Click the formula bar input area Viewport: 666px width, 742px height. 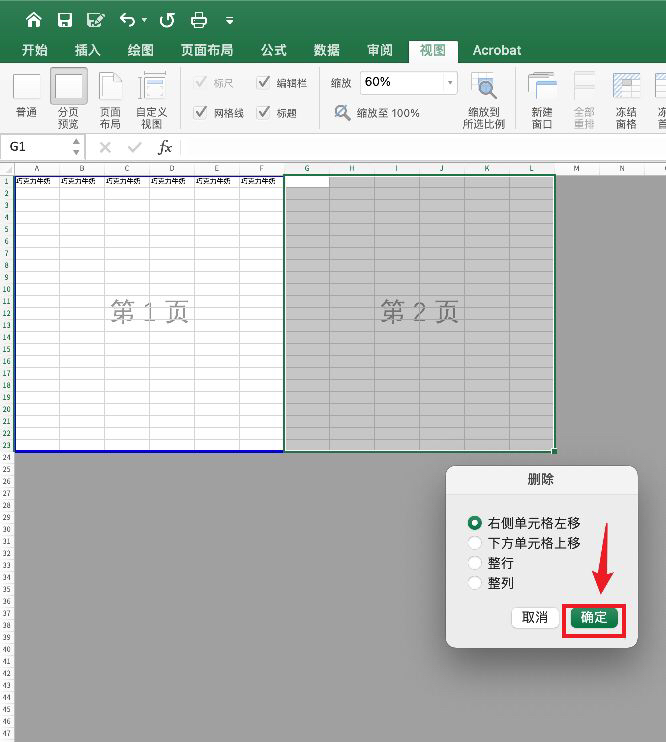click(423, 148)
